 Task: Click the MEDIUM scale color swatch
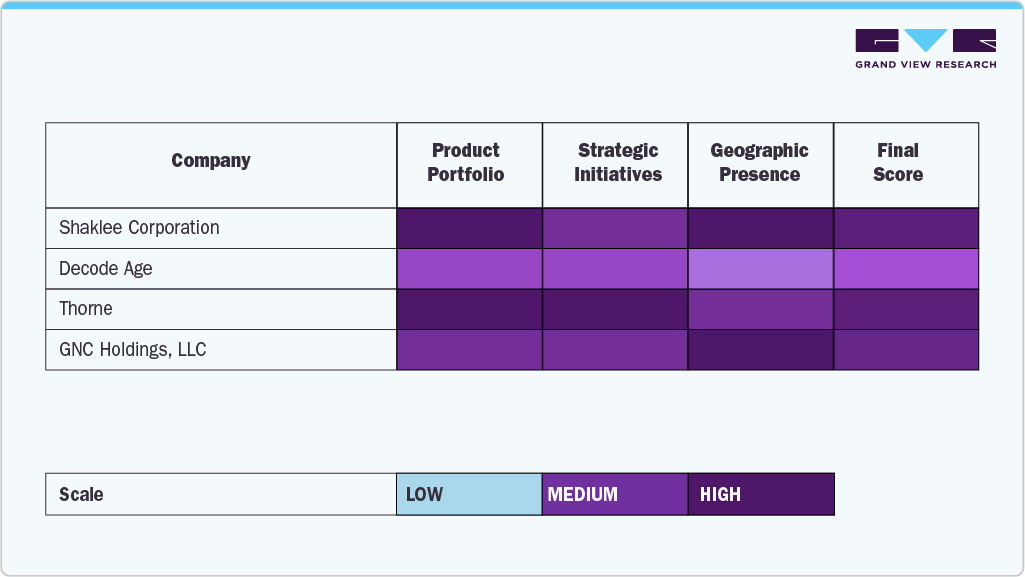(615, 494)
